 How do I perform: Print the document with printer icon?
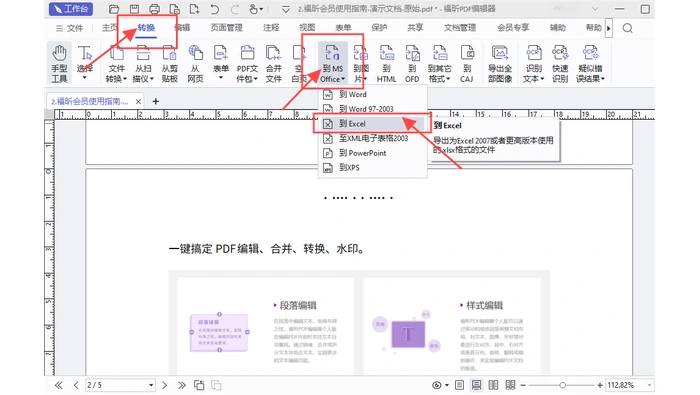click(x=154, y=9)
